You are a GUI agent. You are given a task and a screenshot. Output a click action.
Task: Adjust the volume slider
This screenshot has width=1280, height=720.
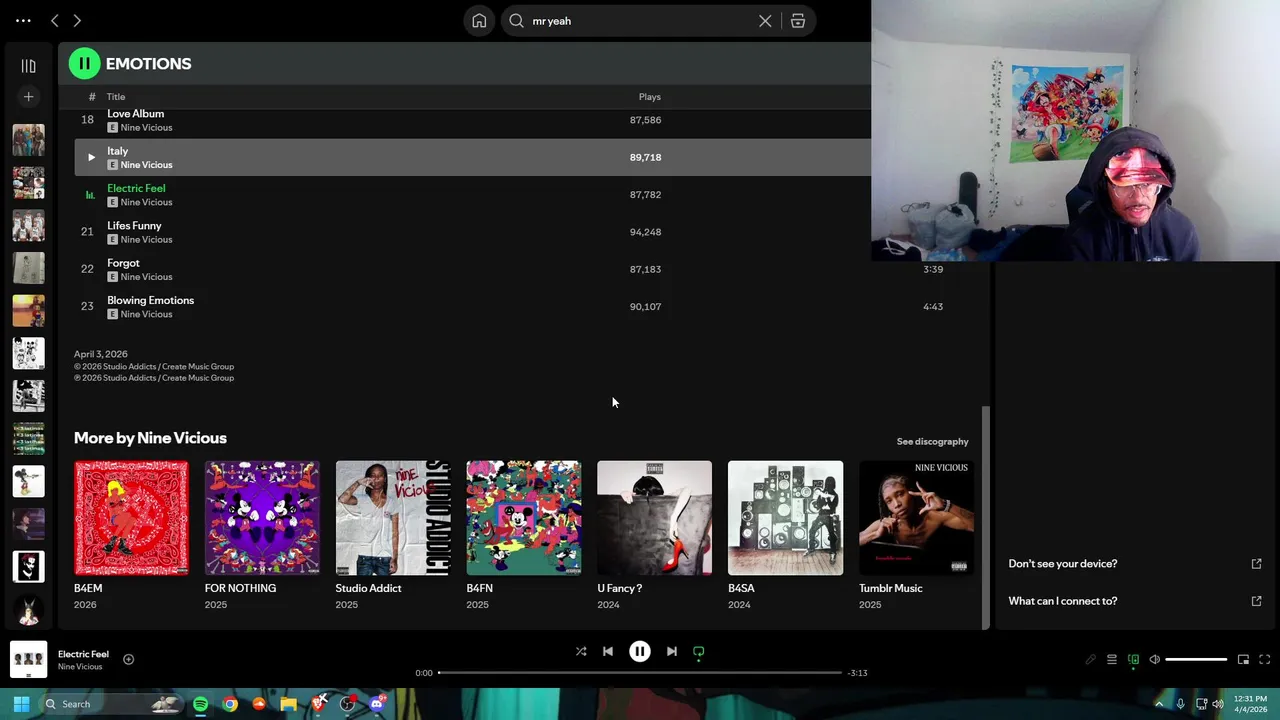1196,660
